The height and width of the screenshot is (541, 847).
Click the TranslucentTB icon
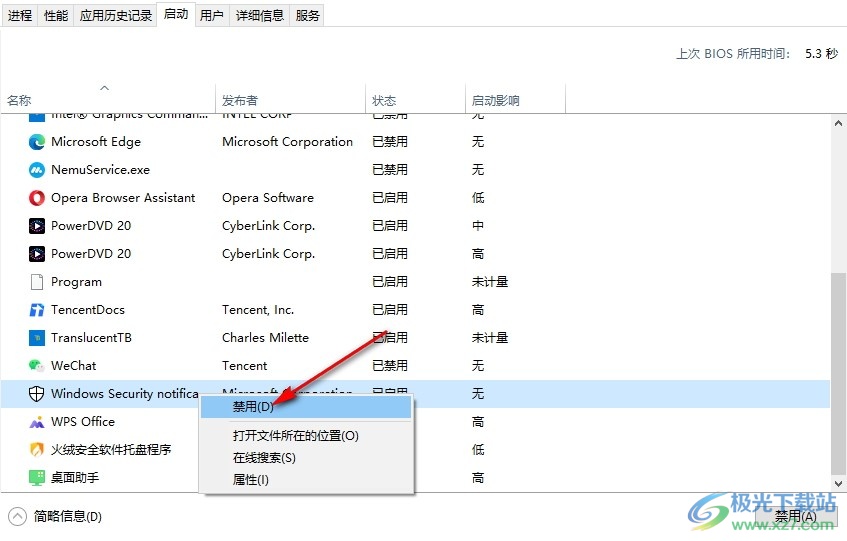tap(37, 338)
